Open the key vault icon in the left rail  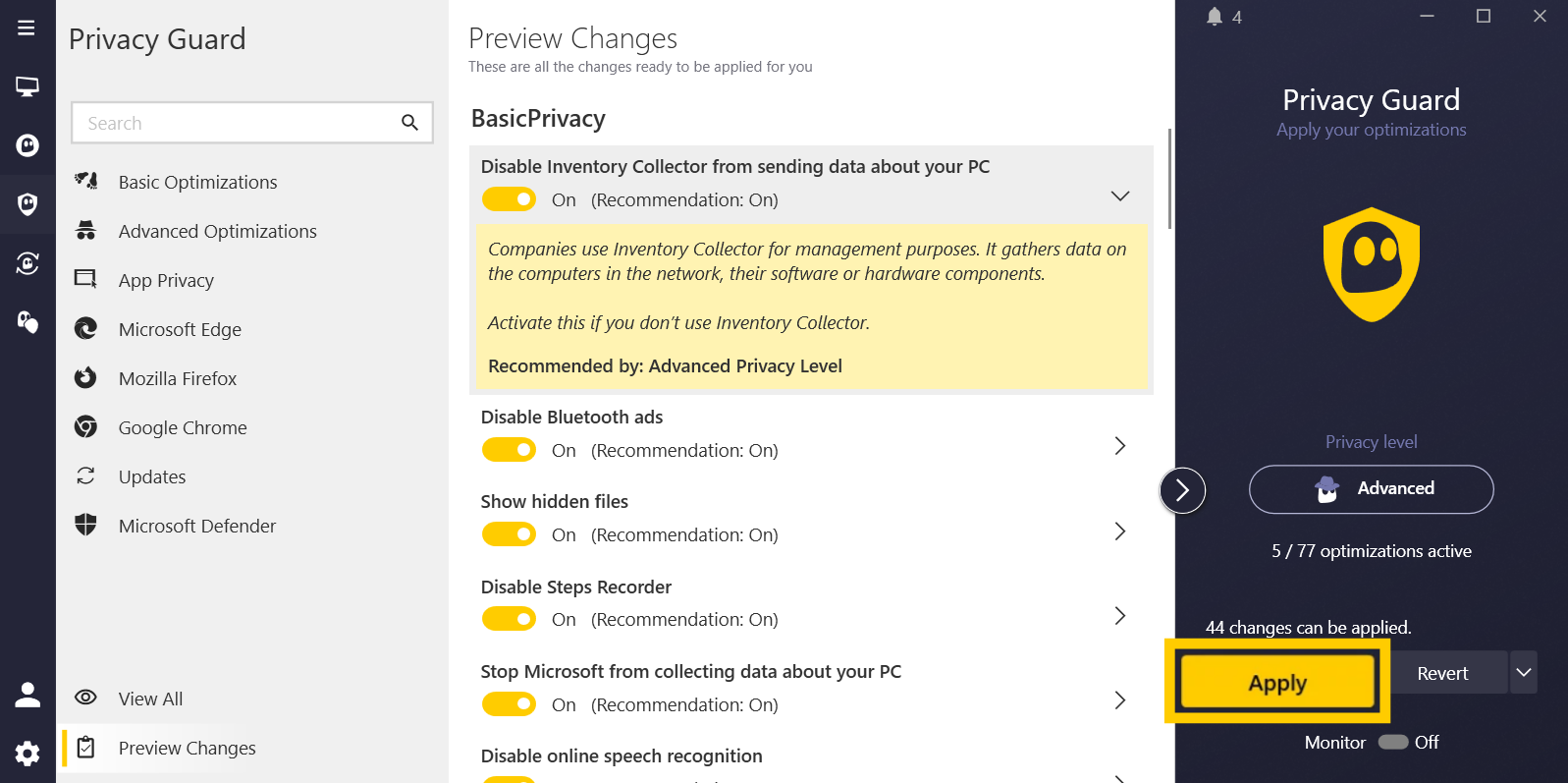tap(27, 321)
